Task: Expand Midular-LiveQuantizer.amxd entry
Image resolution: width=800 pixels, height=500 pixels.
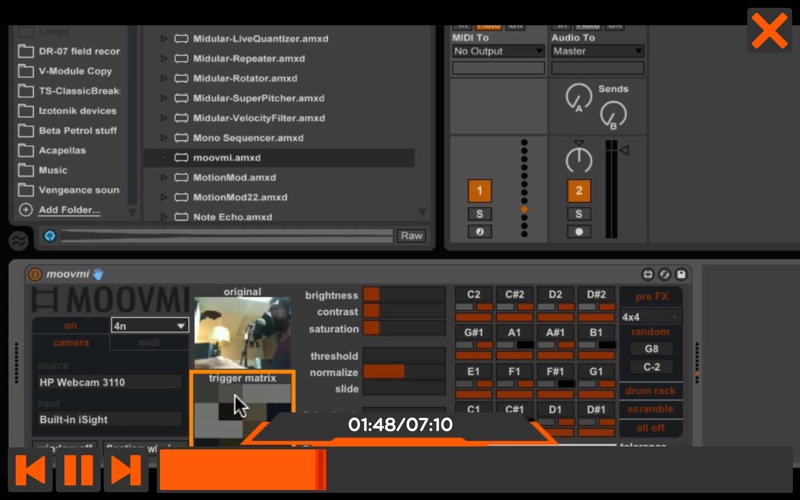Action: (164, 39)
